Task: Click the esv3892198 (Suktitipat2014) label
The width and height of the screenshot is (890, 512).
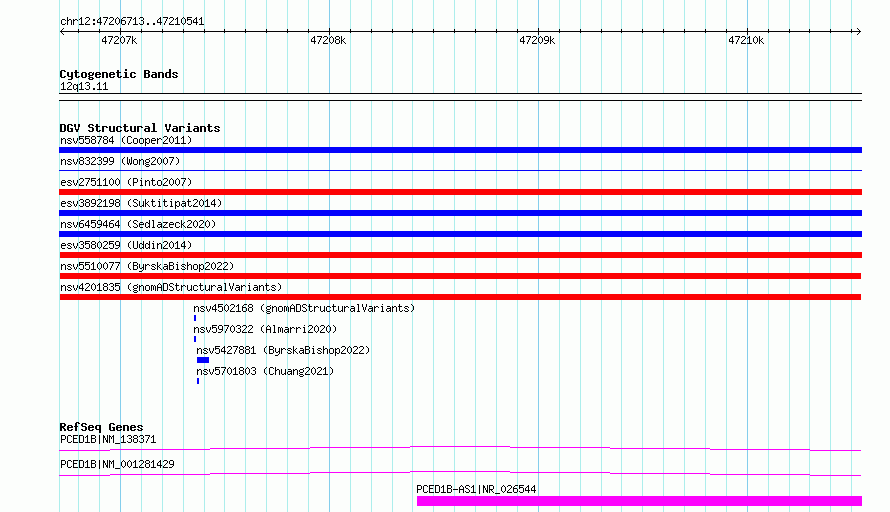Action: tap(141, 203)
